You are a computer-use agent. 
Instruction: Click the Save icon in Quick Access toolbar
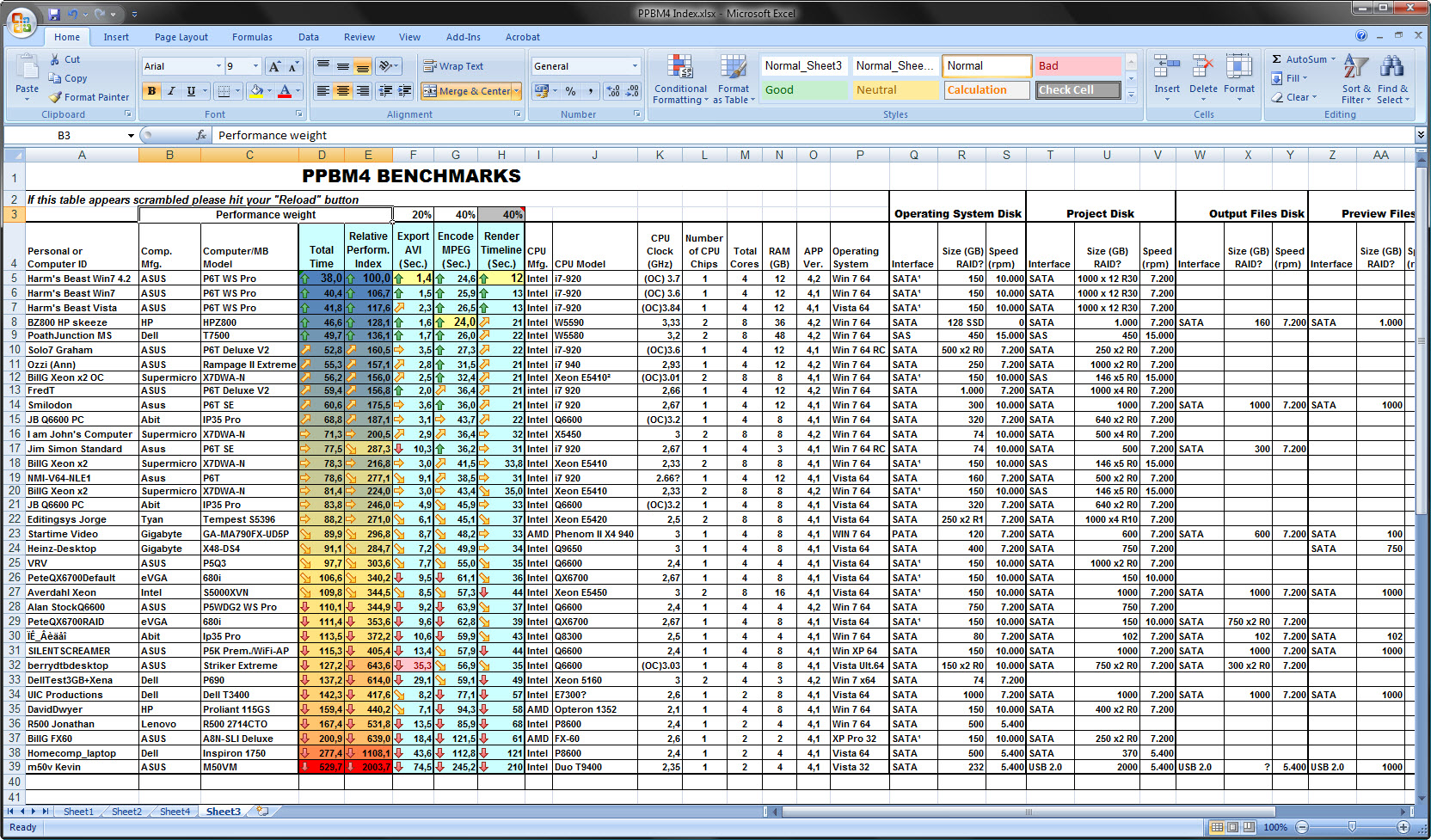(x=54, y=14)
